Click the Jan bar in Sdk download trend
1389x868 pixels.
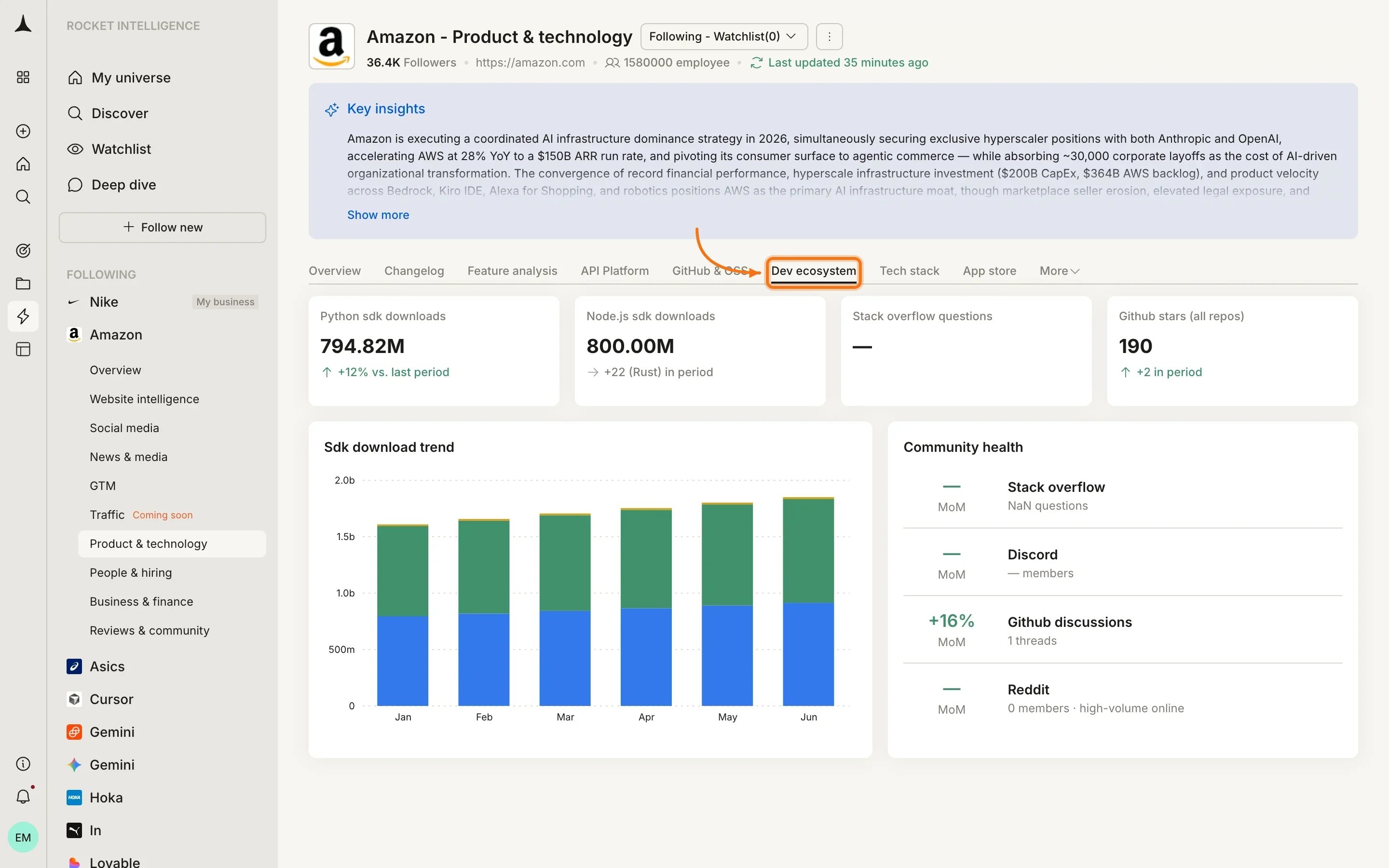pyautogui.click(x=402, y=615)
